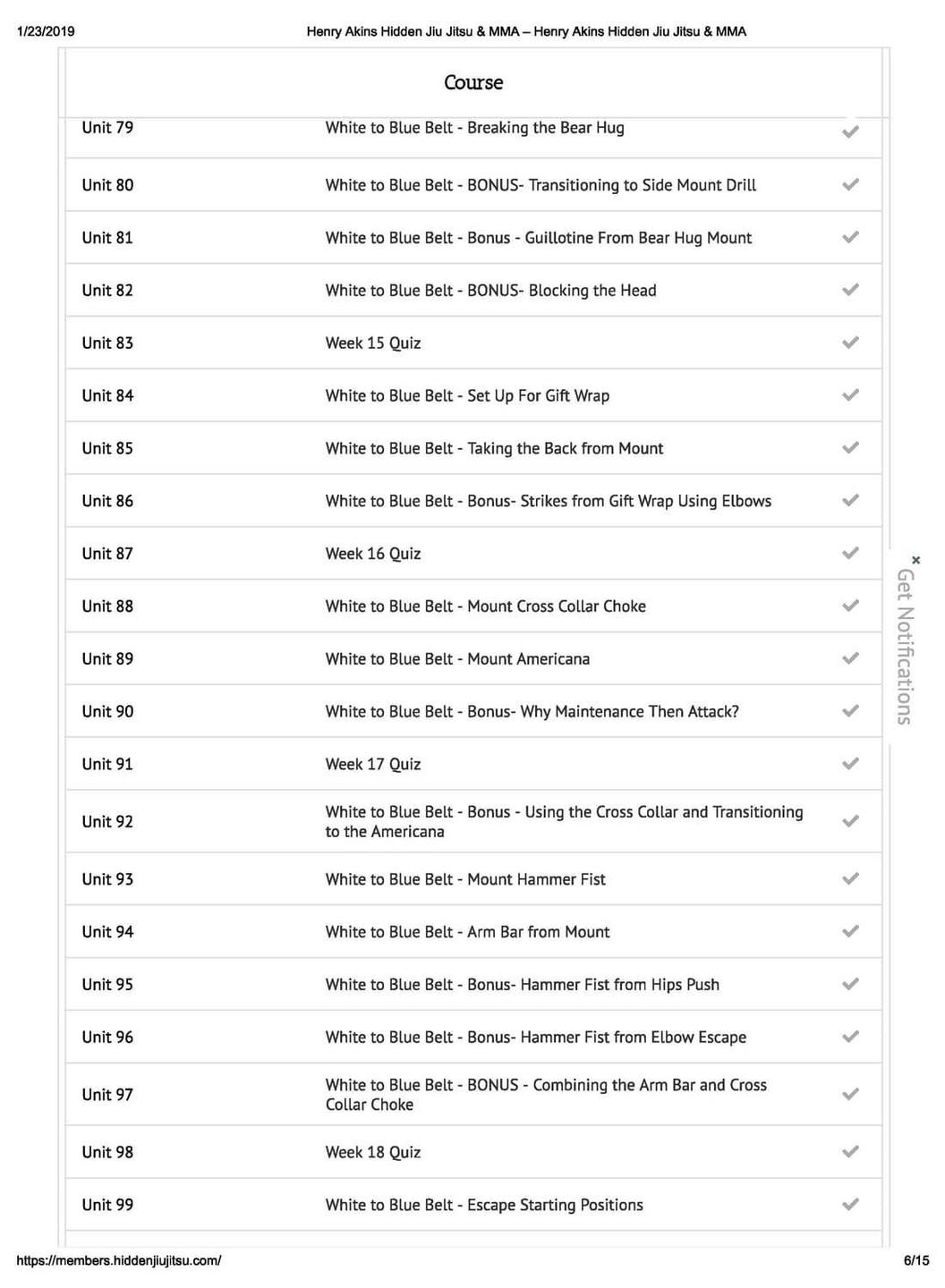Click the Unit 86 row label
This screenshot has width=945, height=1288.
click(107, 501)
